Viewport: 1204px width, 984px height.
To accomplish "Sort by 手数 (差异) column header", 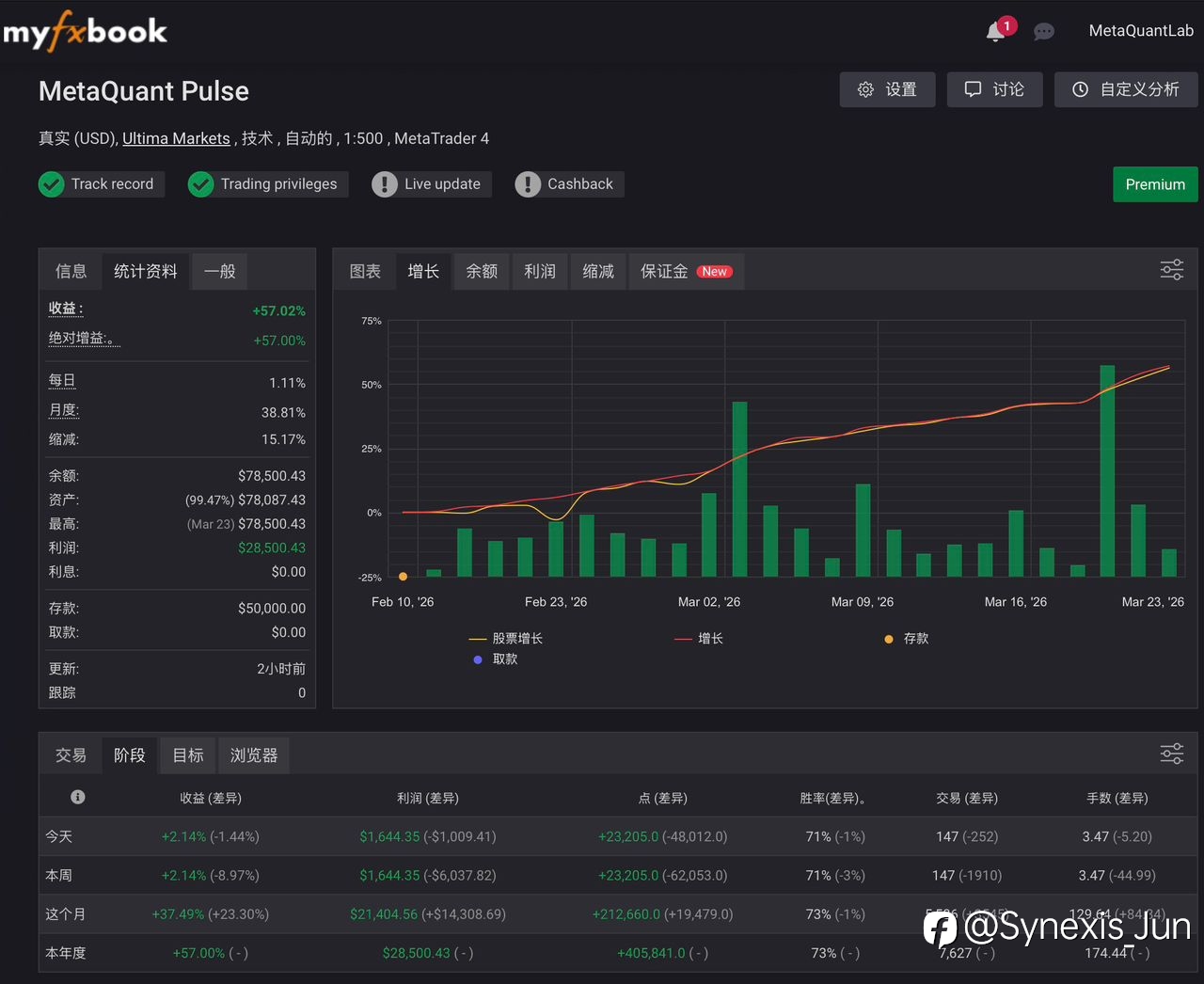I will click(1117, 798).
